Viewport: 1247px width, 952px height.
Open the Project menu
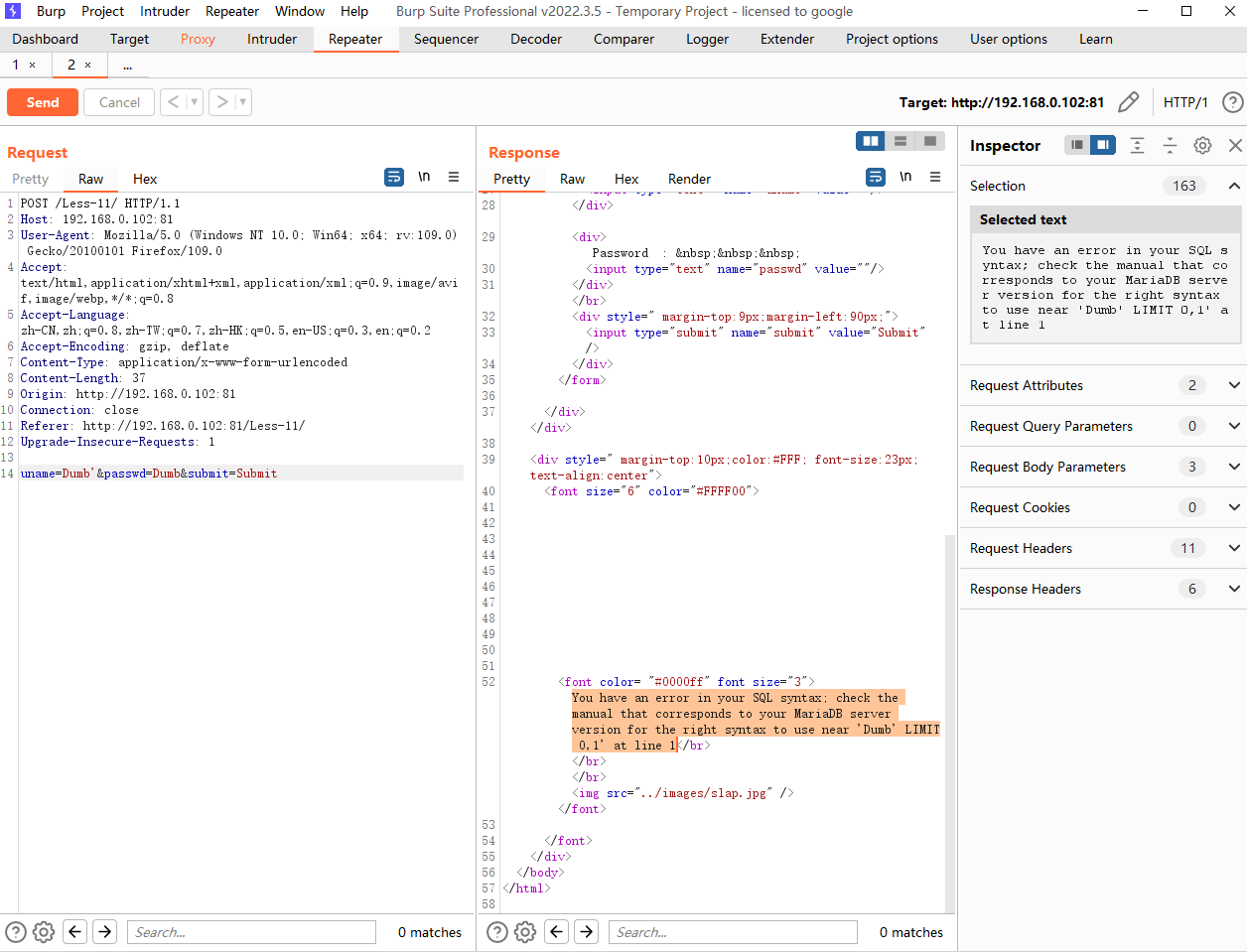[x=102, y=11]
